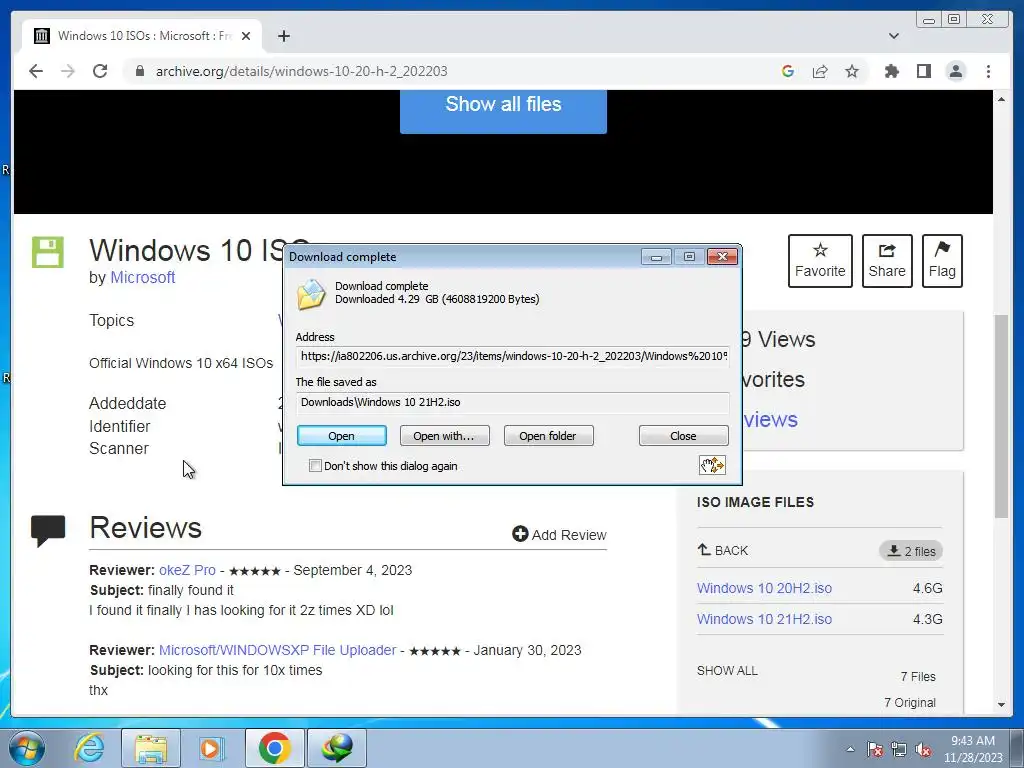Click the Open with... button
The width and height of the screenshot is (1024, 768).
pyautogui.click(x=444, y=436)
